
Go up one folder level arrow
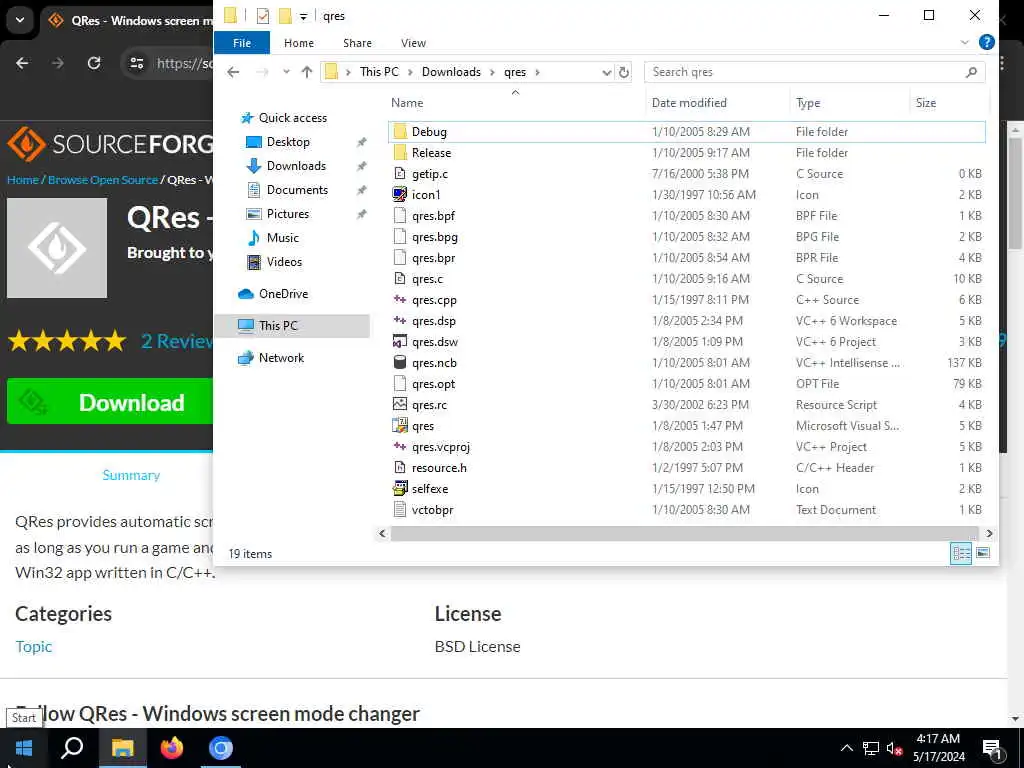coord(307,72)
